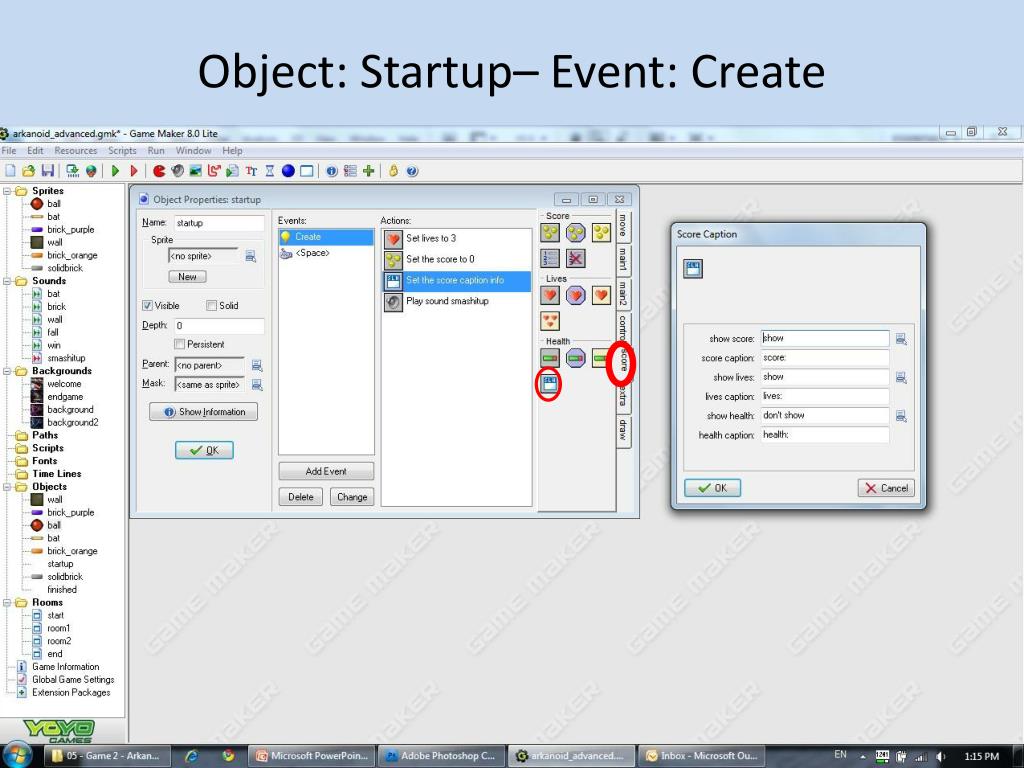Select the Clear Highscore action icon
The height and width of the screenshot is (768, 1024).
pyautogui.click(x=575, y=258)
